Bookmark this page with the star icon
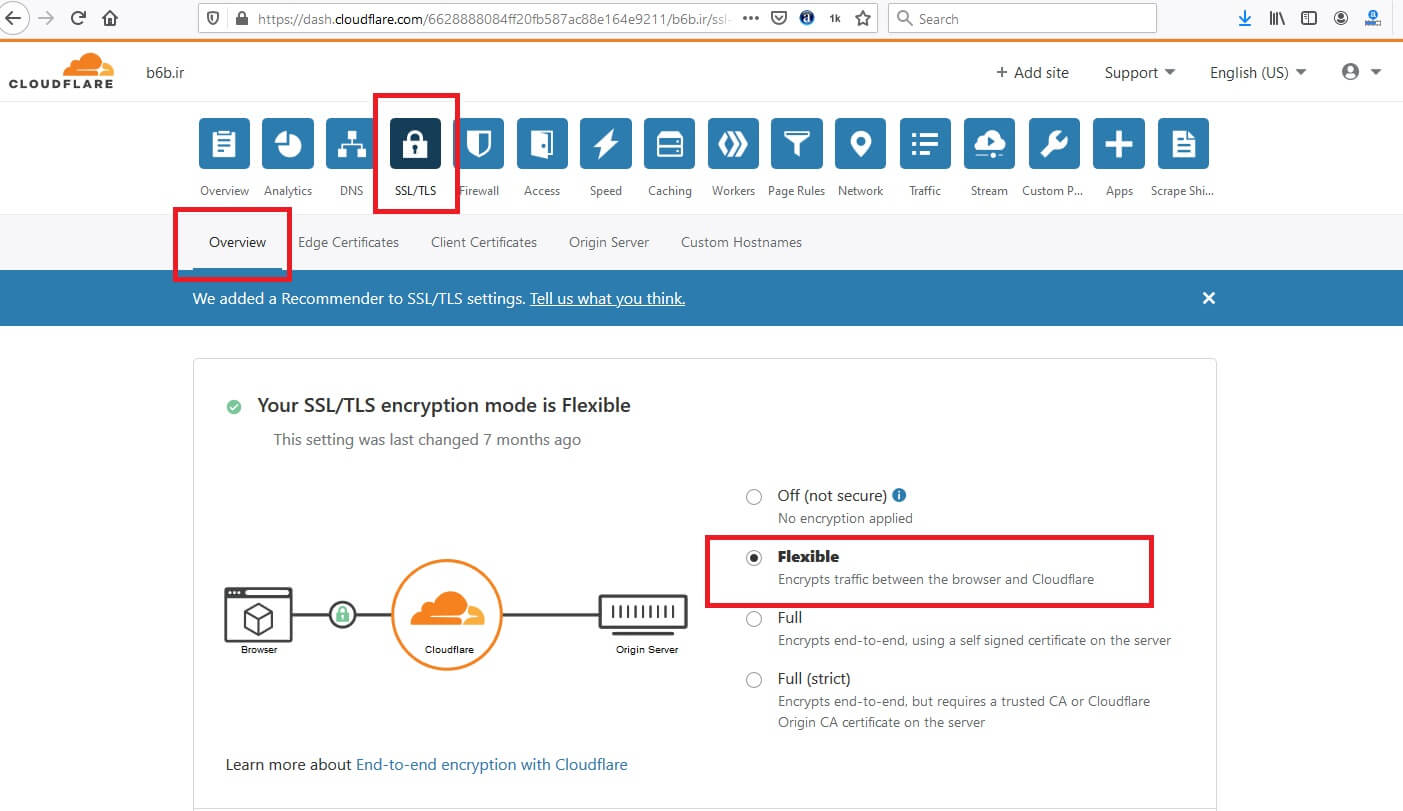The image size is (1403, 811). pos(863,18)
